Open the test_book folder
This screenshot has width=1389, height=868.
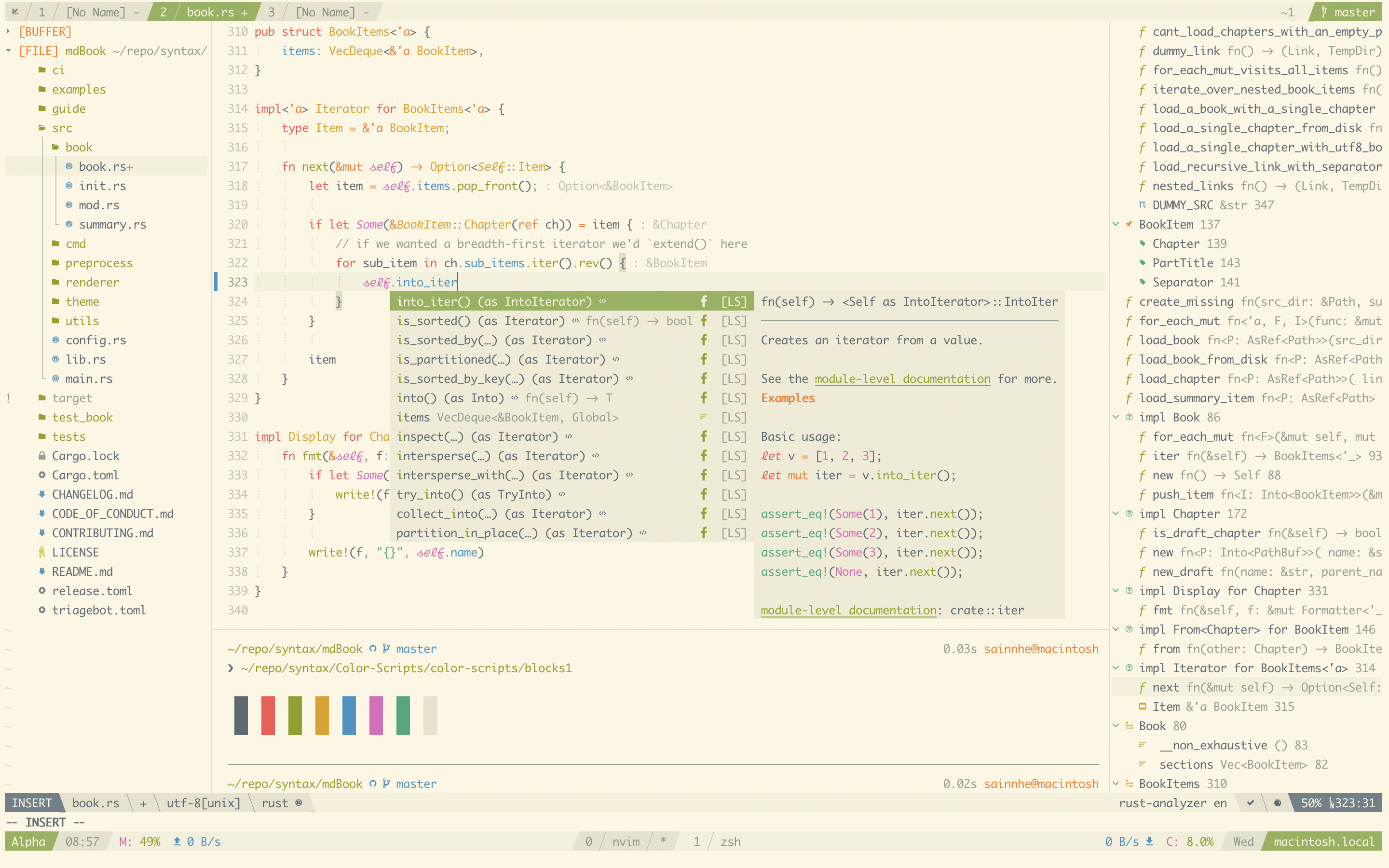coord(82,417)
